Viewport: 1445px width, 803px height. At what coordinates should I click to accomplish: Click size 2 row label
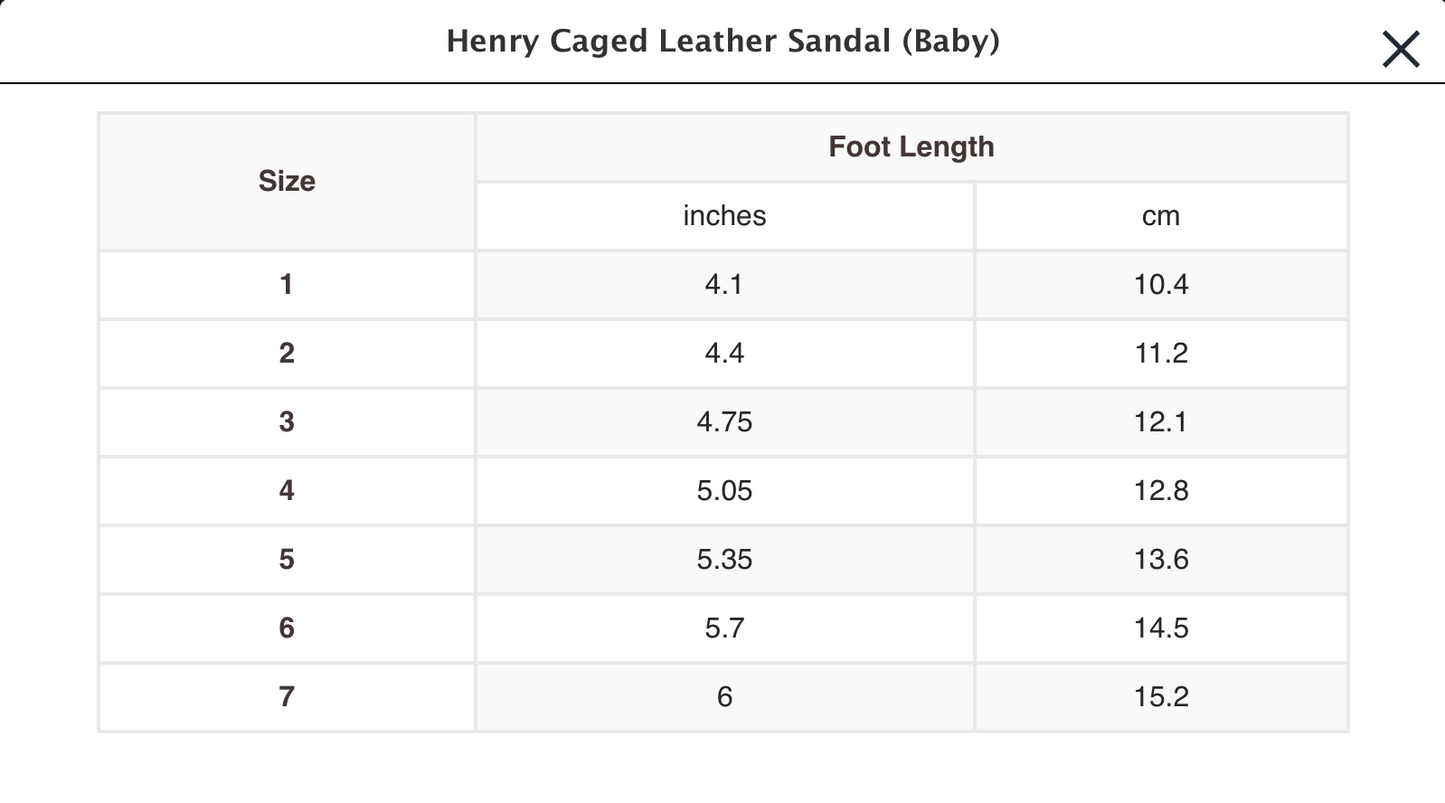tap(287, 353)
